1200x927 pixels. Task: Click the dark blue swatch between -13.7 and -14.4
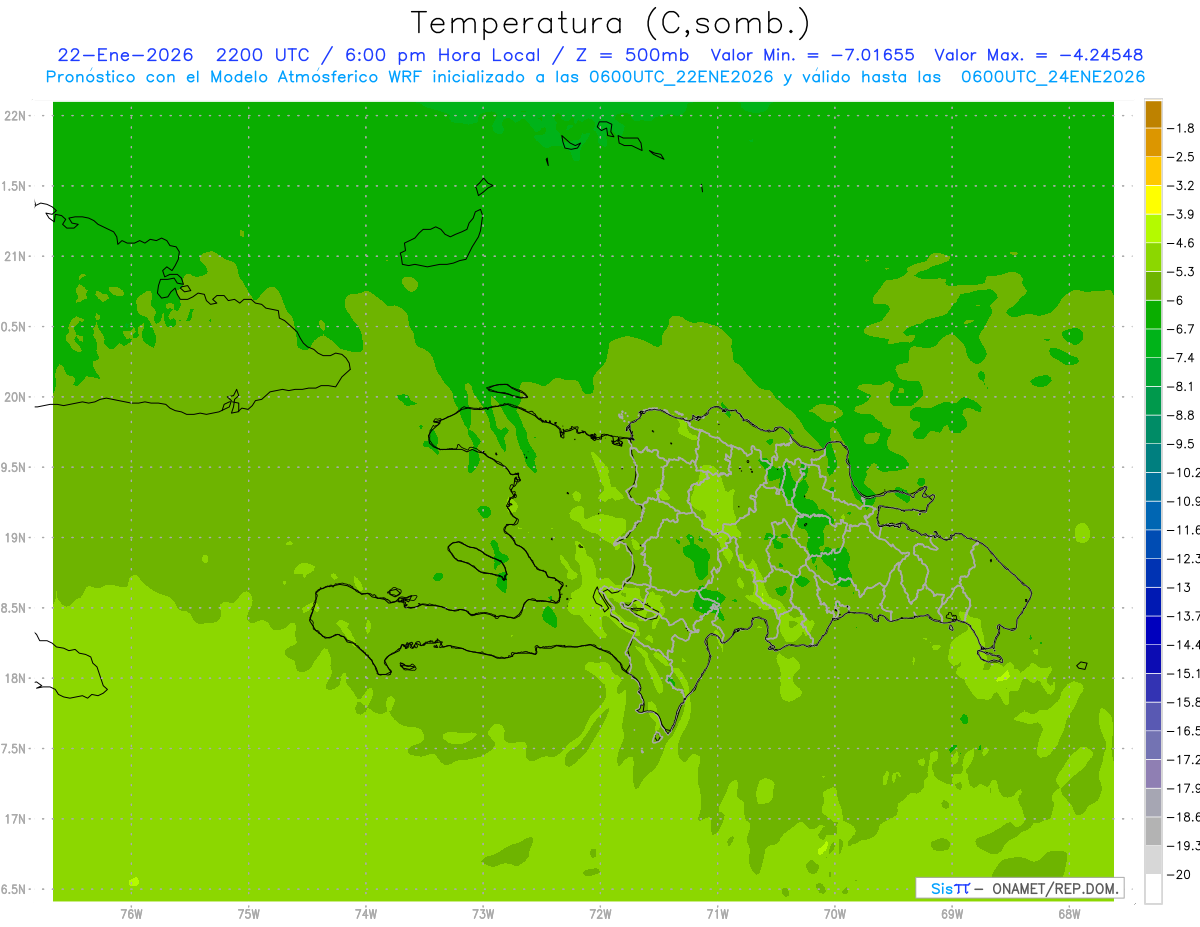click(1153, 629)
